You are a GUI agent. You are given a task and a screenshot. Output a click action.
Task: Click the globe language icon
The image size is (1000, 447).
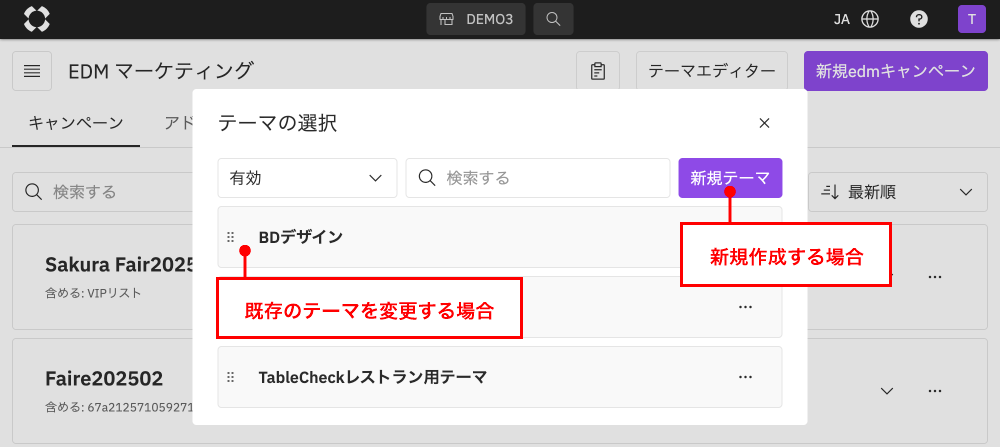click(870, 19)
